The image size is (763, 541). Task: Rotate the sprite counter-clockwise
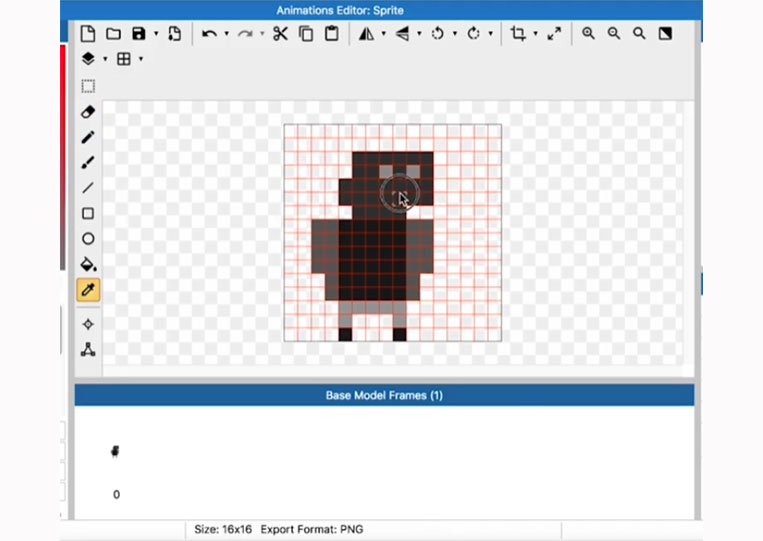coord(437,34)
